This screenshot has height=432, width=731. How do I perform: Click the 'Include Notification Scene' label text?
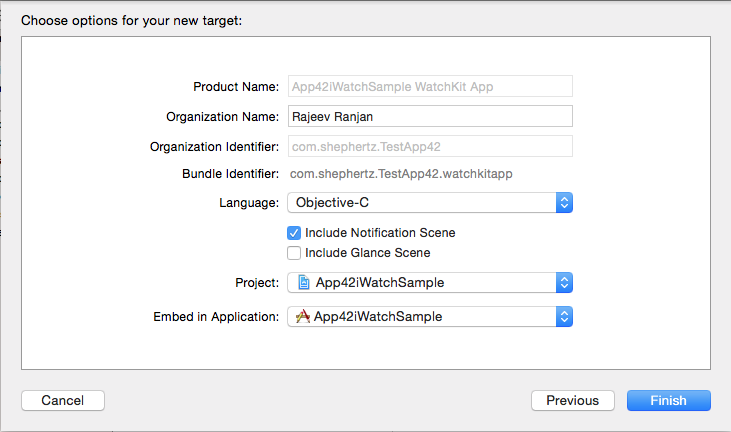380,233
